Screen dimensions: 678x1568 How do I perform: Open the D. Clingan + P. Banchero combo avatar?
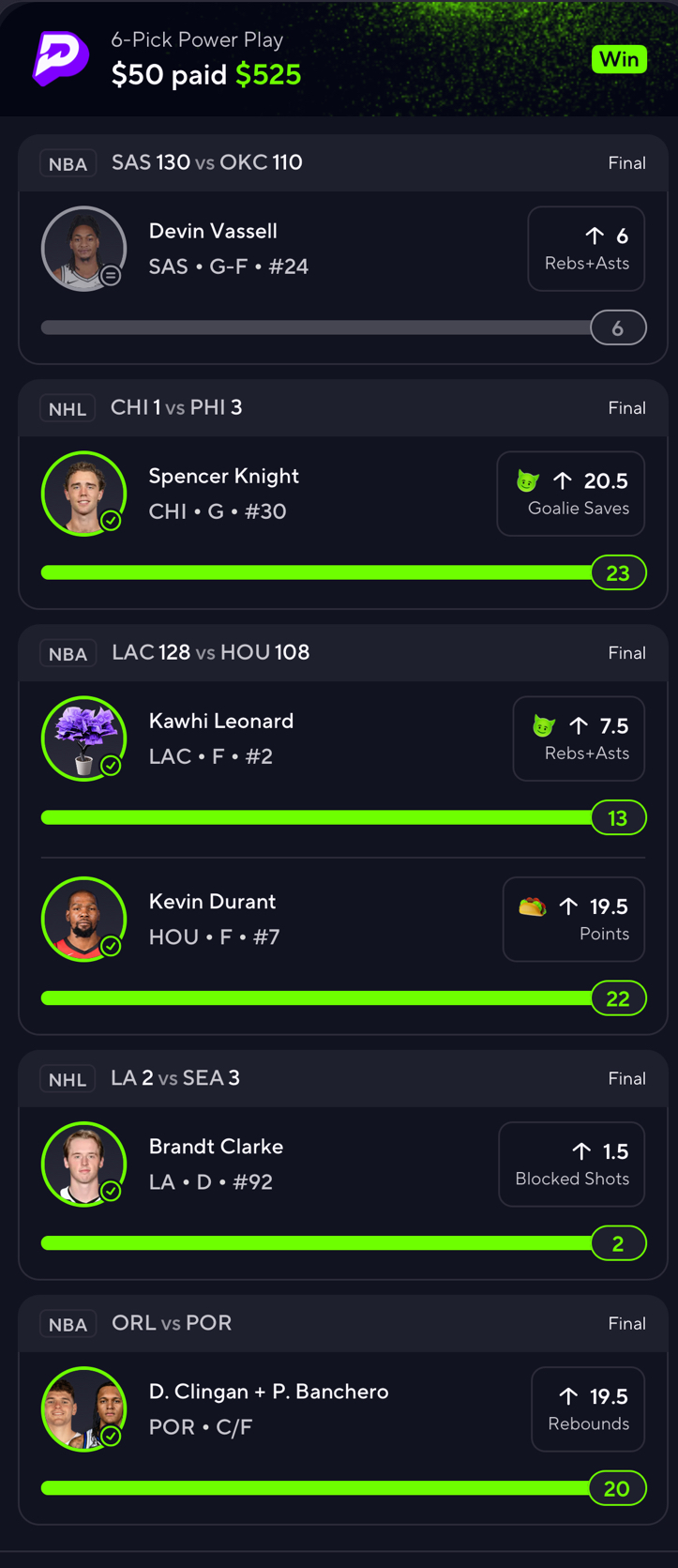(x=83, y=1408)
